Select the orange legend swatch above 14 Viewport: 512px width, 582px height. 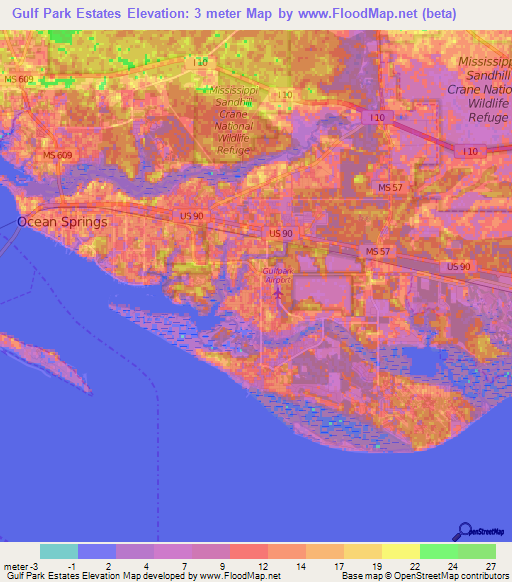click(325, 552)
